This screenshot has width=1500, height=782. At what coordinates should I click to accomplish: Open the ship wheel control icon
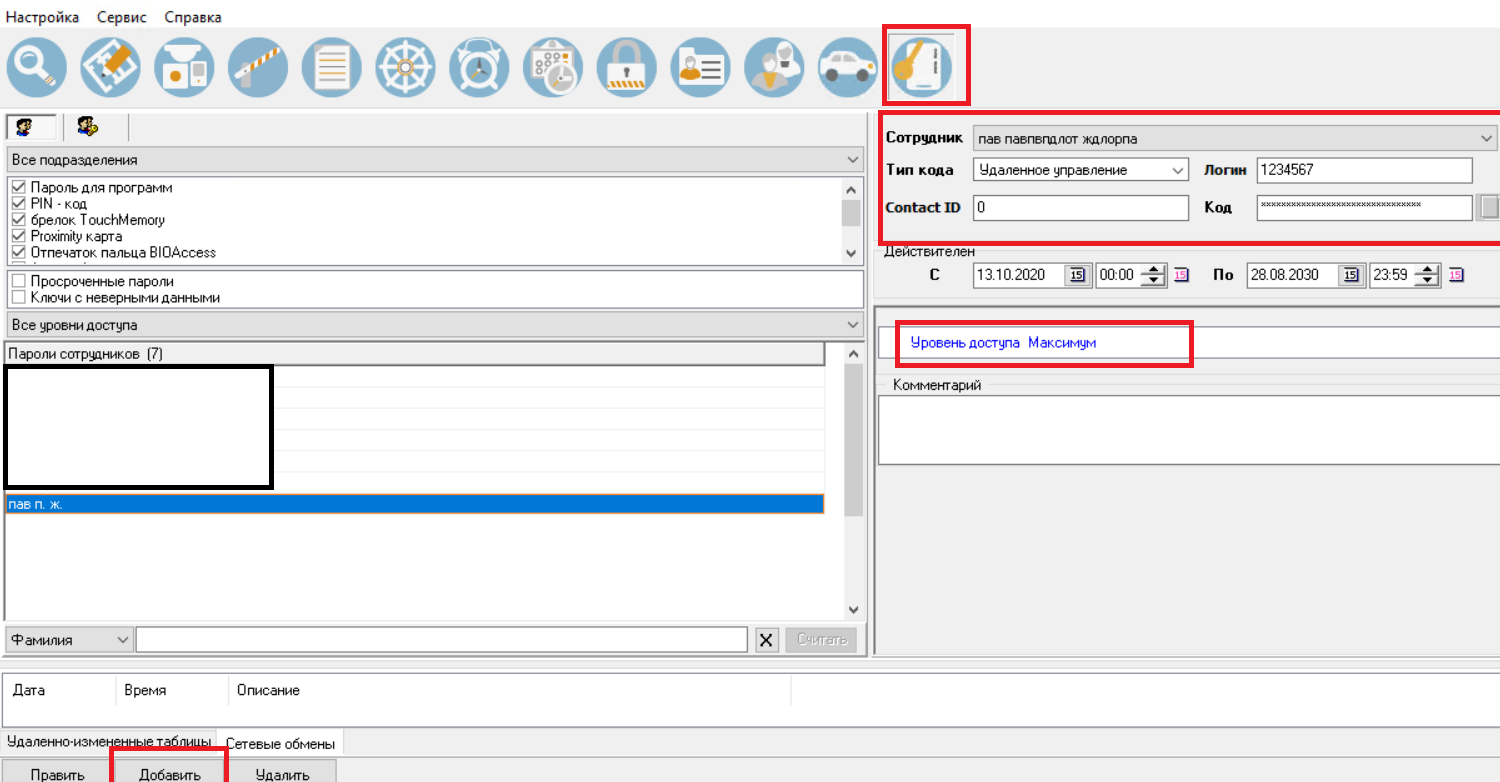[406, 67]
